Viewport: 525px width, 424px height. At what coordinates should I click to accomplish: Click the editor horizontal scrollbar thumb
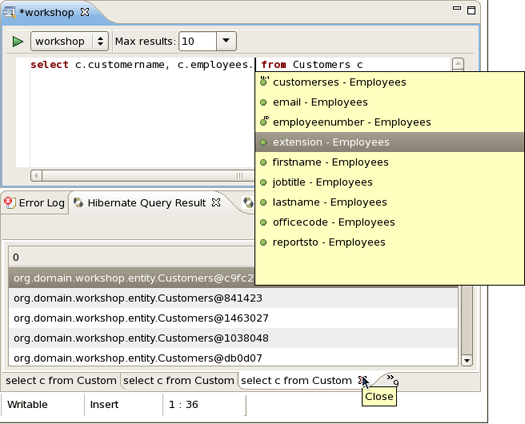click(148, 175)
